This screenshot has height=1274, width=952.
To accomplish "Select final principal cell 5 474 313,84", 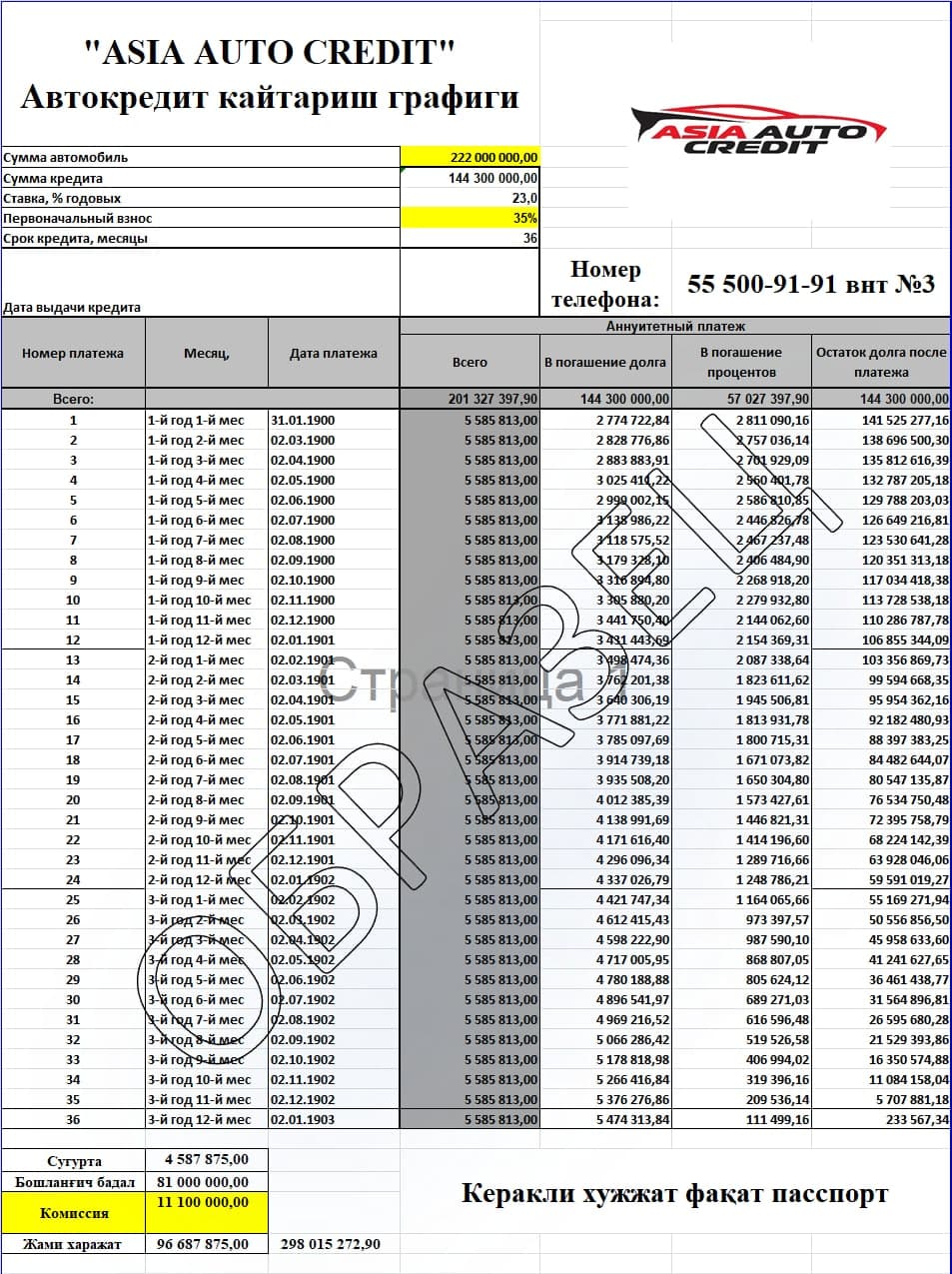I will coord(605,1119).
